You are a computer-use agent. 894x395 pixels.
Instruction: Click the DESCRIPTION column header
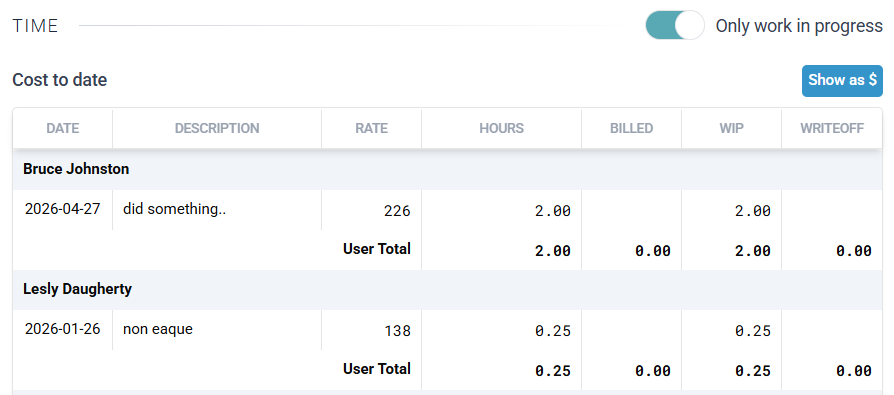217,129
